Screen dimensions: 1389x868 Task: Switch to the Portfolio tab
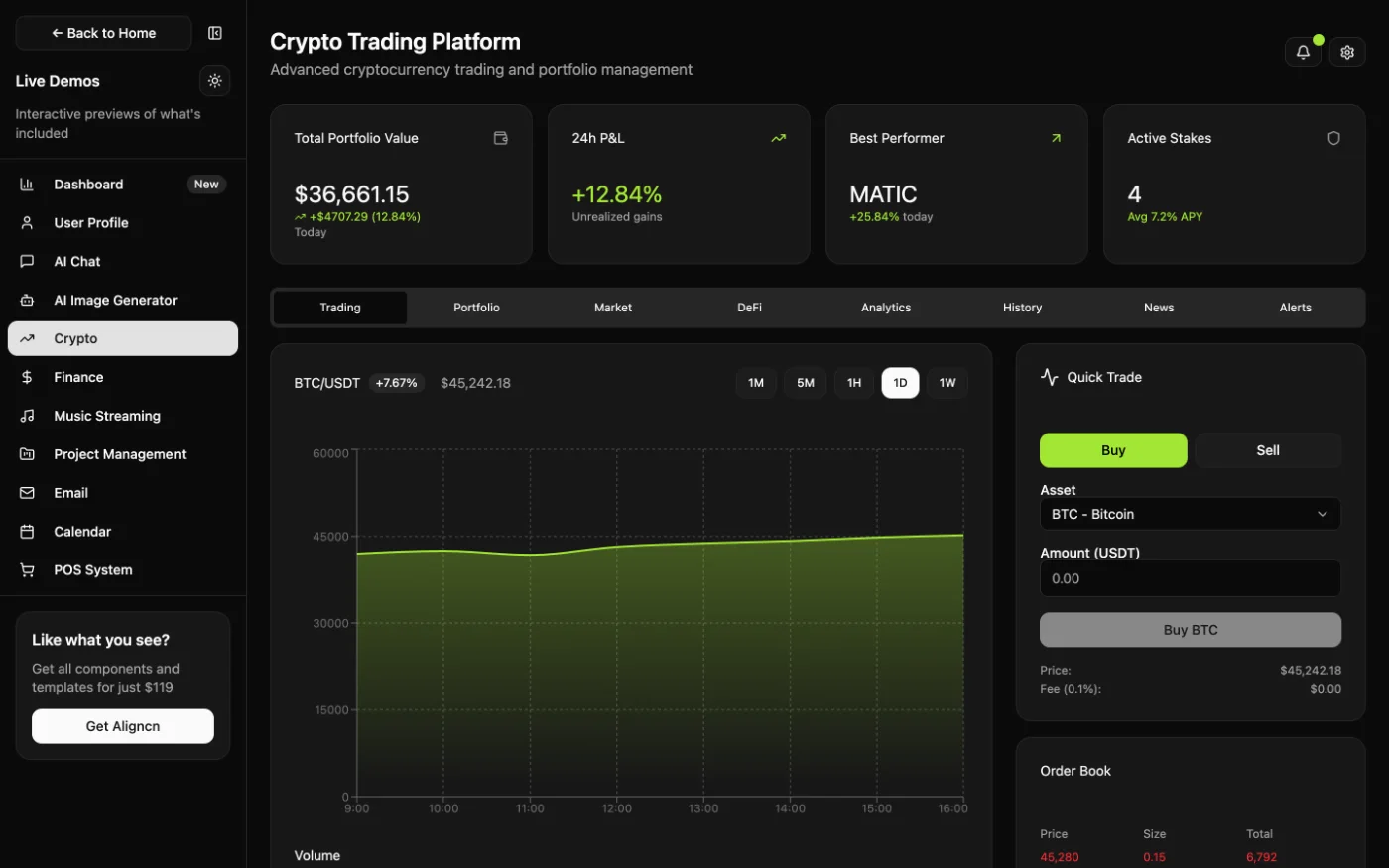(x=476, y=308)
